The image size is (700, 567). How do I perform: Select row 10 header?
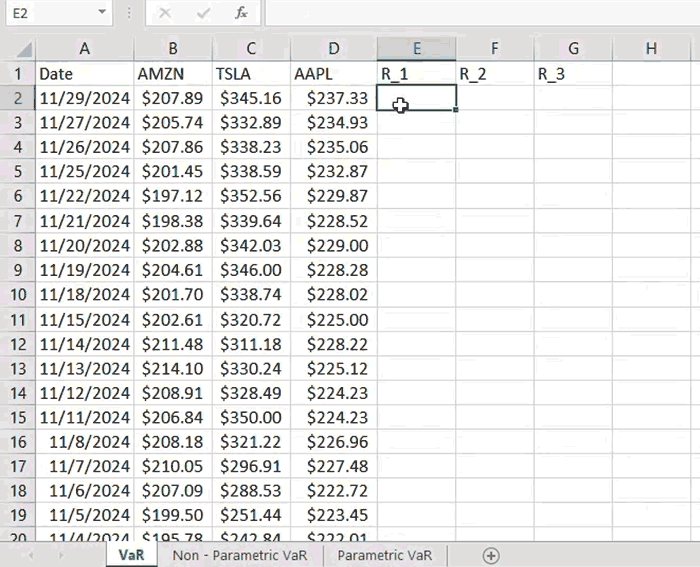click(x=18, y=295)
